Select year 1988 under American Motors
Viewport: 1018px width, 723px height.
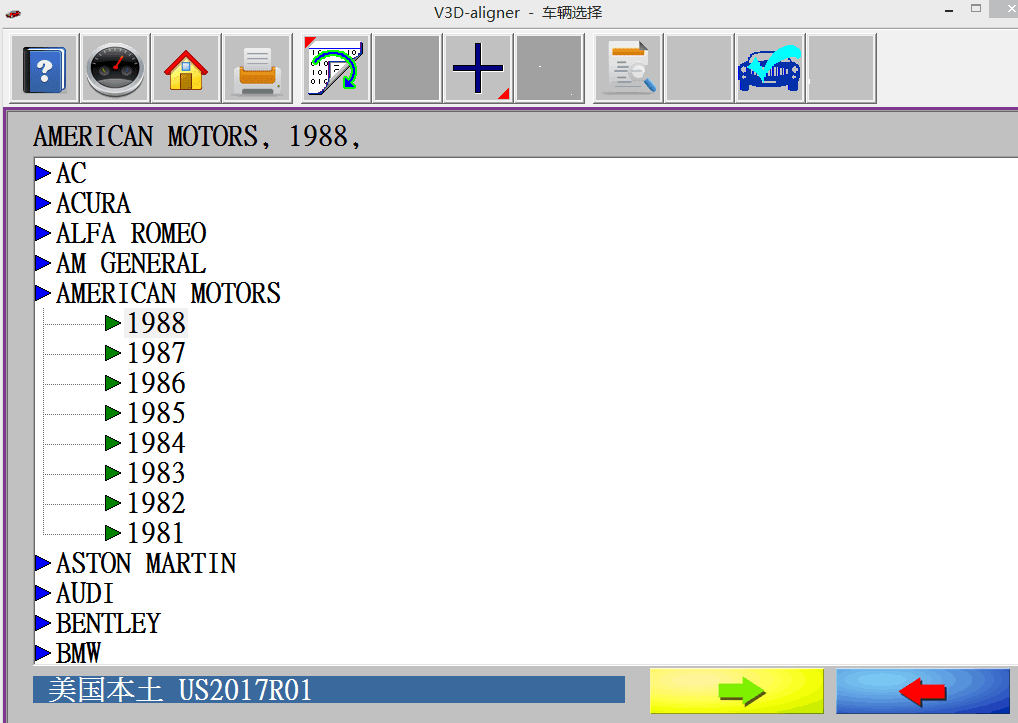pos(156,323)
